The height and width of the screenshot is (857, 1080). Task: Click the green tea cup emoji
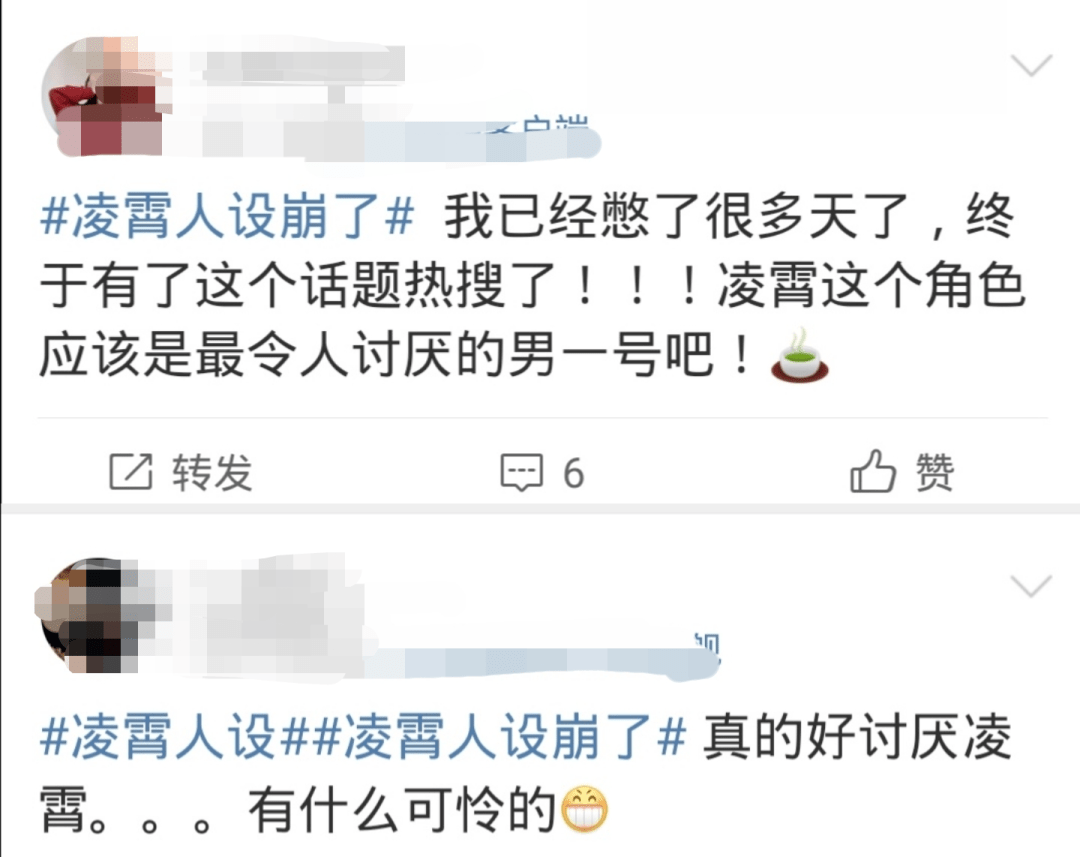pos(800,355)
